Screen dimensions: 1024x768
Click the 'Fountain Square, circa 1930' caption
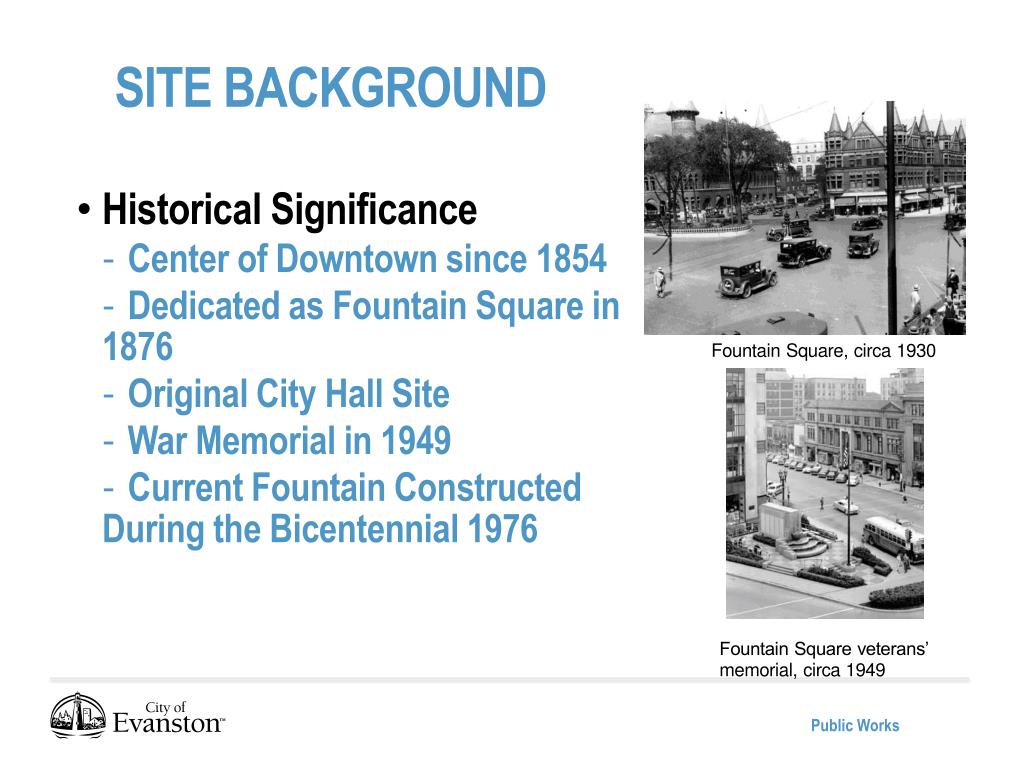tap(824, 351)
